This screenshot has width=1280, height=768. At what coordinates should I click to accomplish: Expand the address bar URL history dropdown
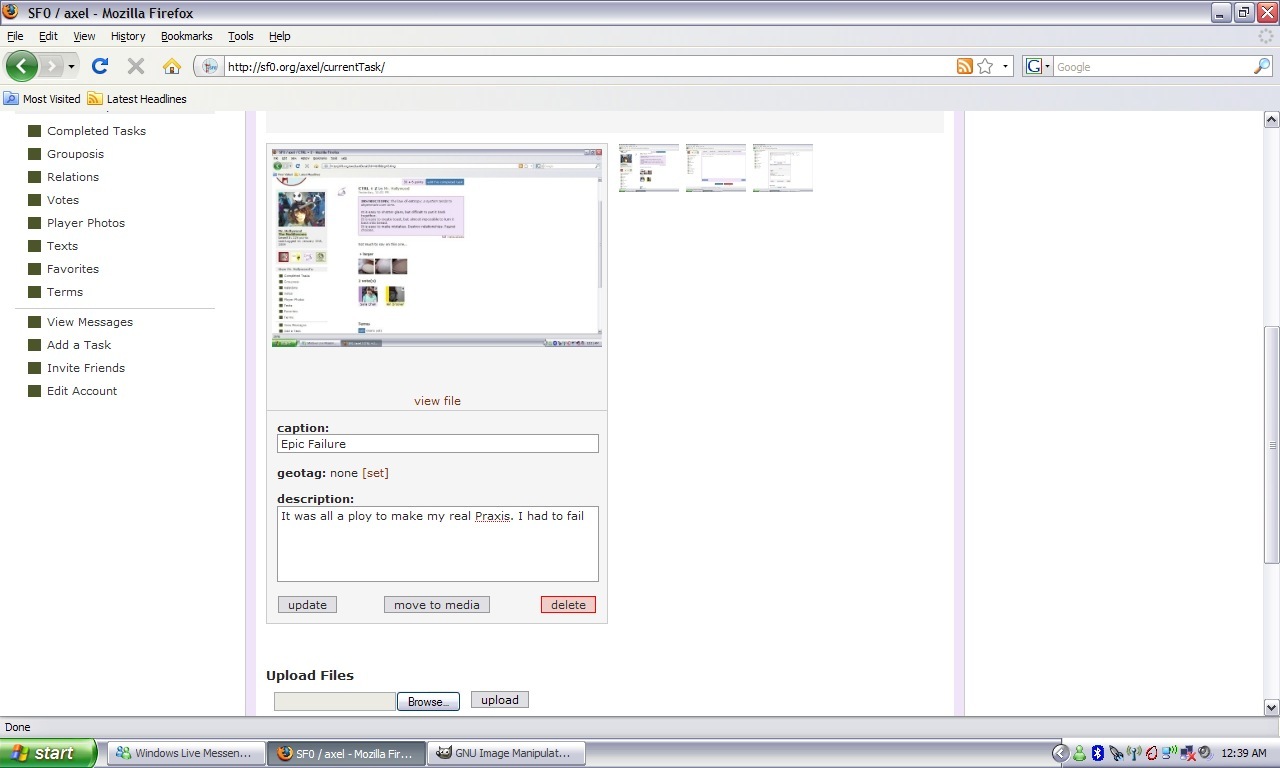click(x=1005, y=67)
